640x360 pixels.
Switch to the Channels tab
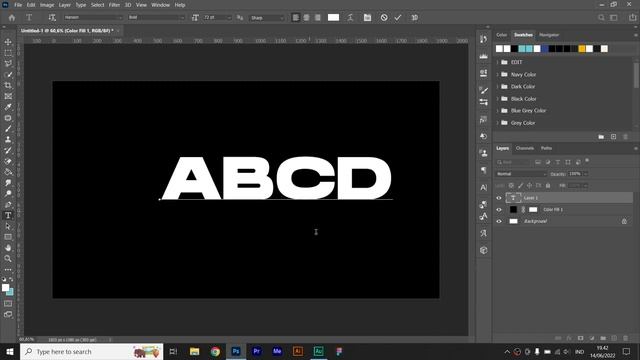tap(524, 148)
